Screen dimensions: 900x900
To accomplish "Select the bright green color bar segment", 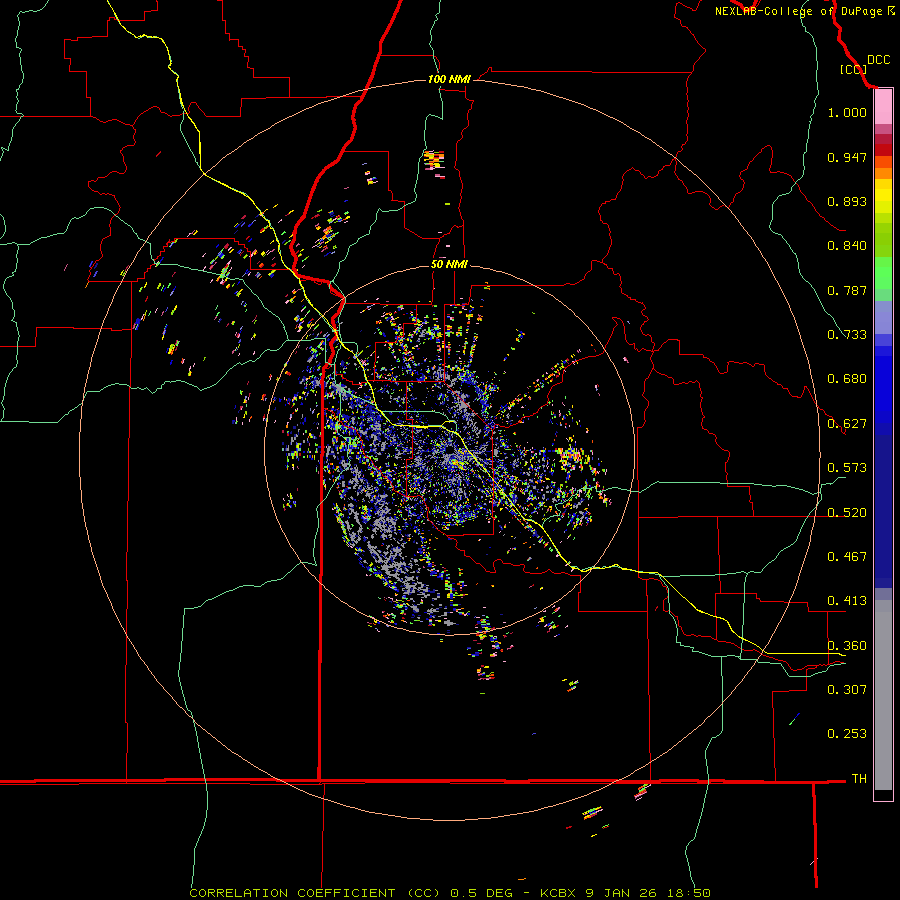I will pyautogui.click(x=883, y=273).
